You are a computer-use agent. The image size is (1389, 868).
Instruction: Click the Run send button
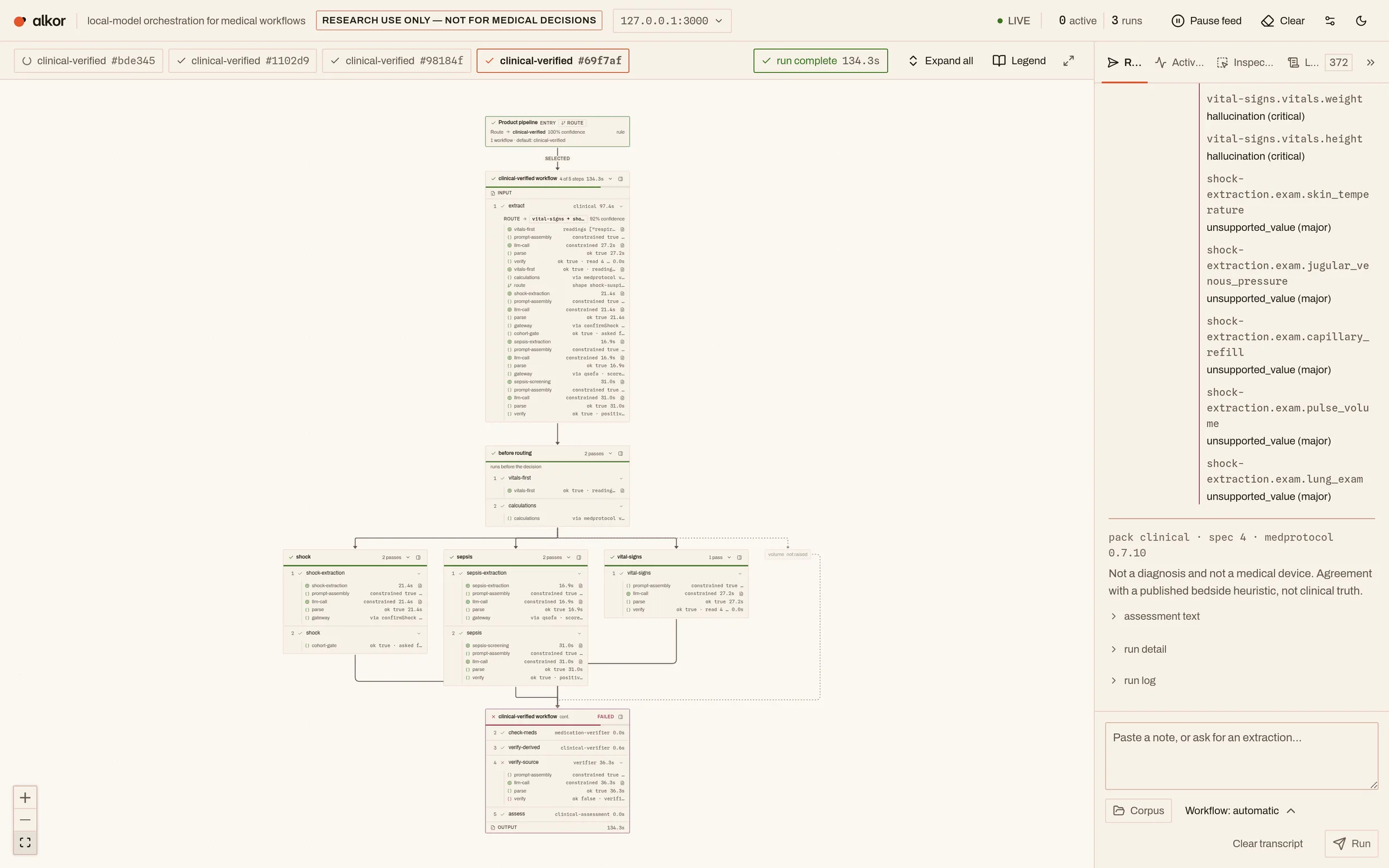click(1351, 844)
